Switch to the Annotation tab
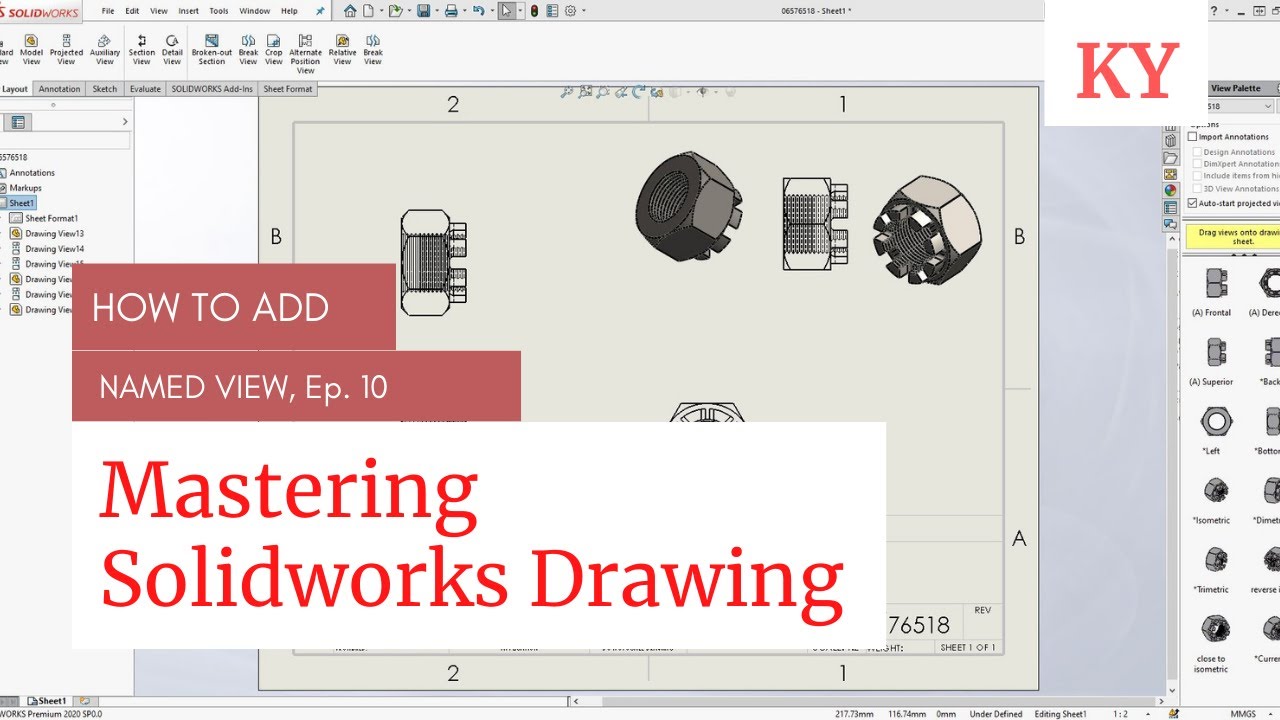The height and width of the screenshot is (720, 1280). click(59, 89)
